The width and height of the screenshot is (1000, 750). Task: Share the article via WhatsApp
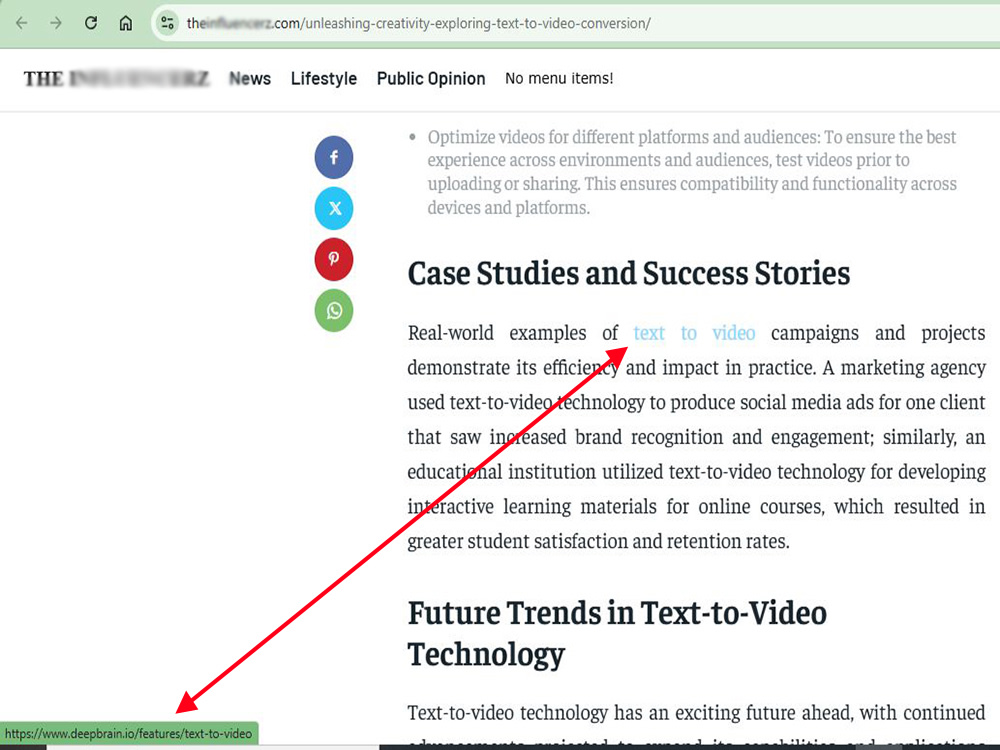pyautogui.click(x=334, y=310)
